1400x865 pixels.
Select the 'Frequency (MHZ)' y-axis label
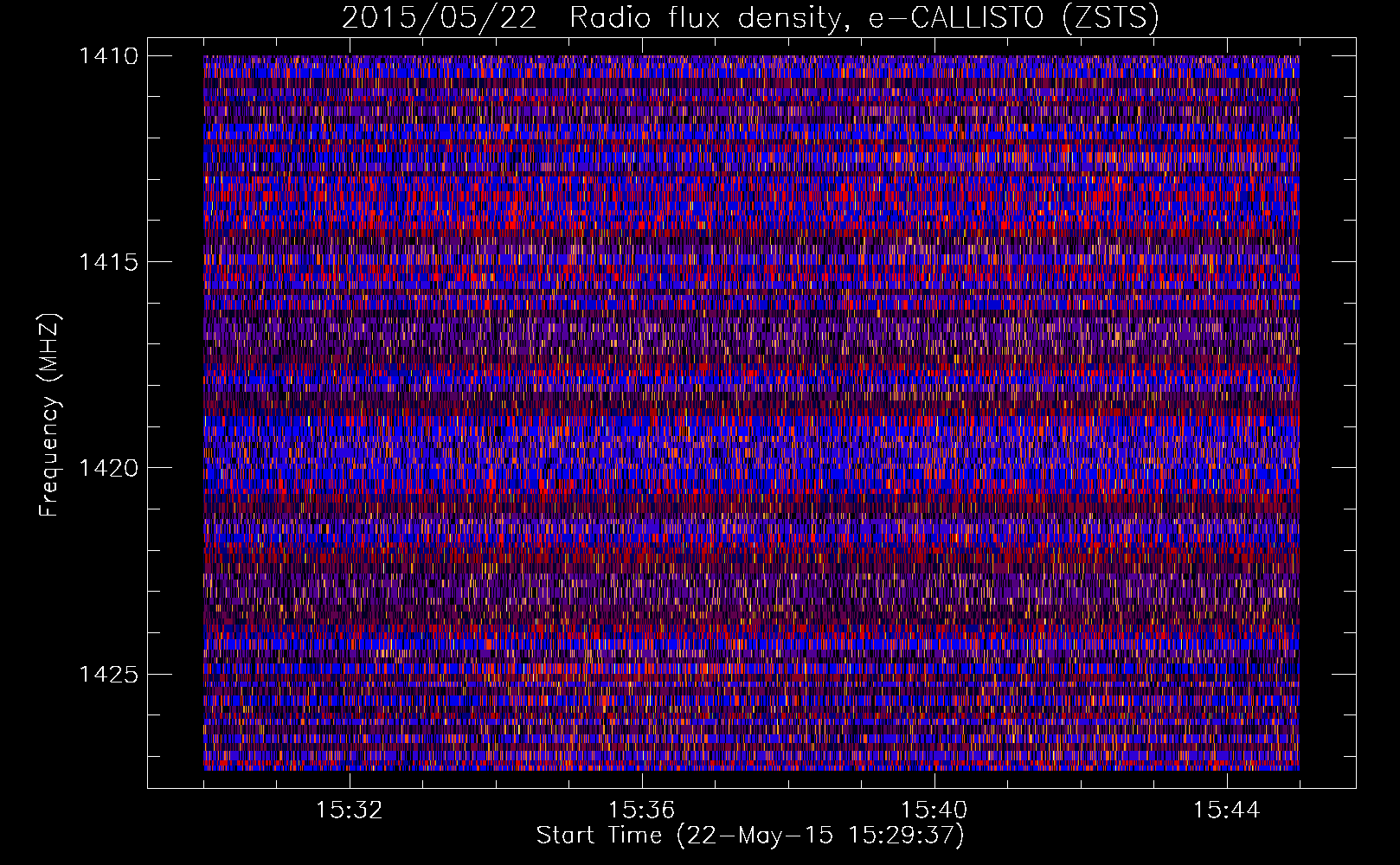pyautogui.click(x=49, y=415)
